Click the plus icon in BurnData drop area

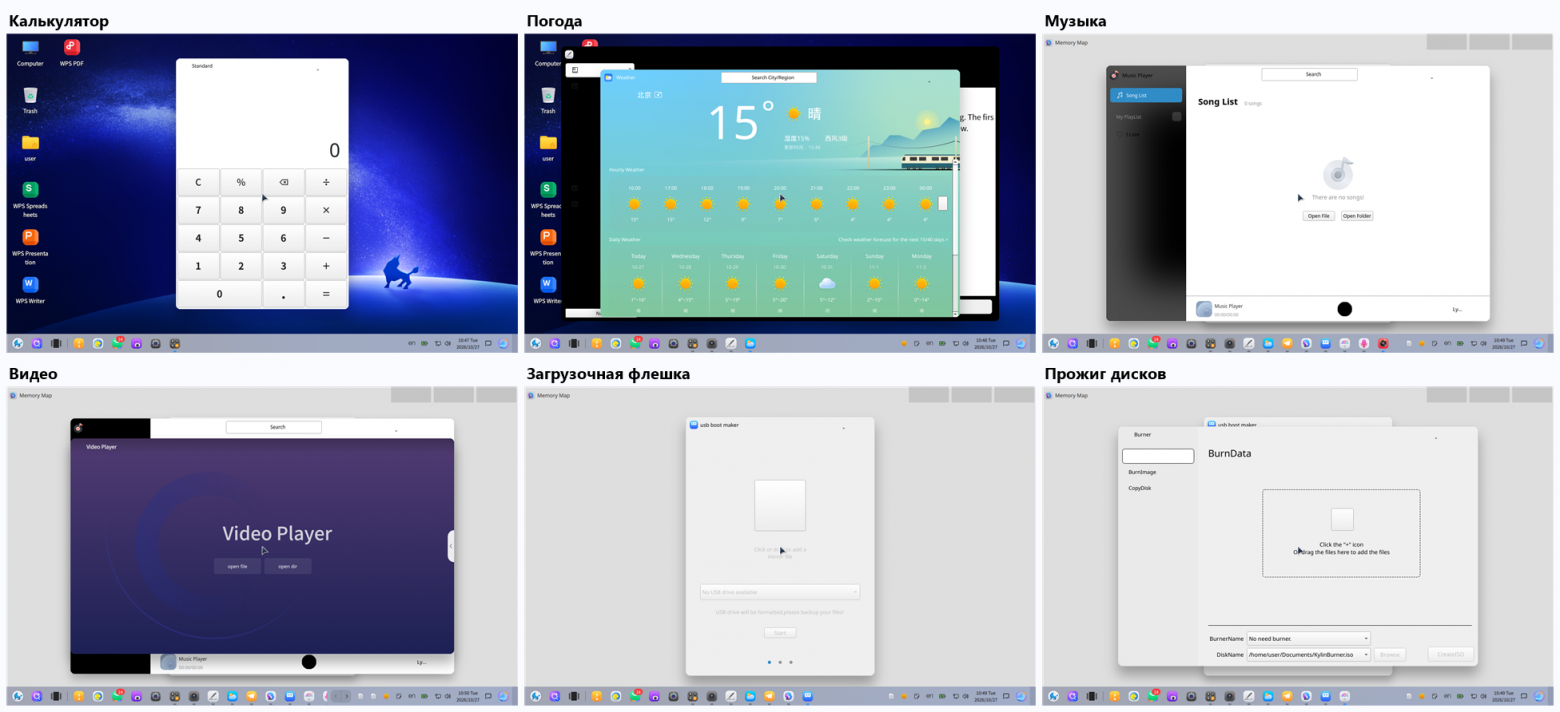(x=1342, y=519)
